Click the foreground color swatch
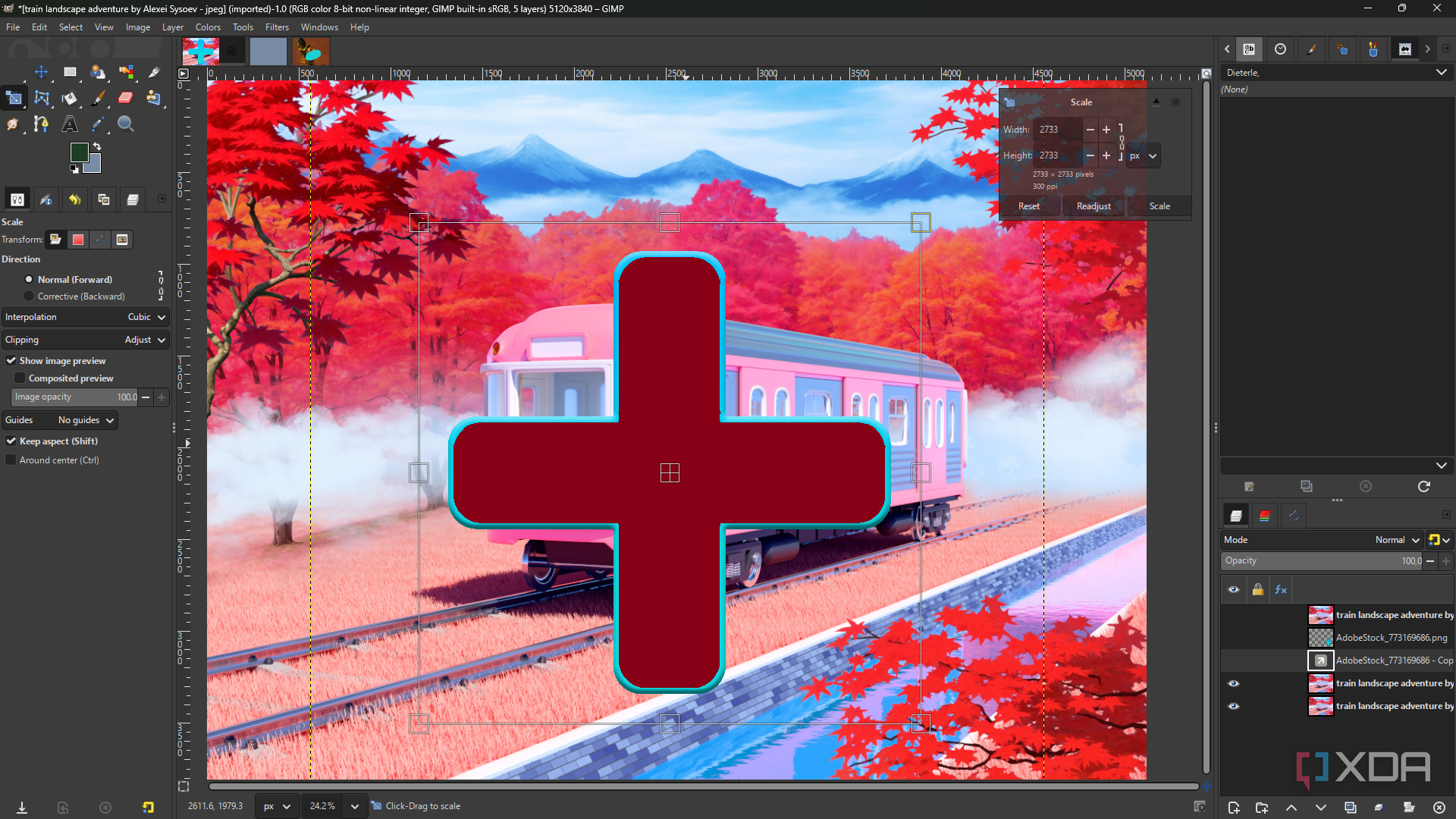 [x=79, y=152]
